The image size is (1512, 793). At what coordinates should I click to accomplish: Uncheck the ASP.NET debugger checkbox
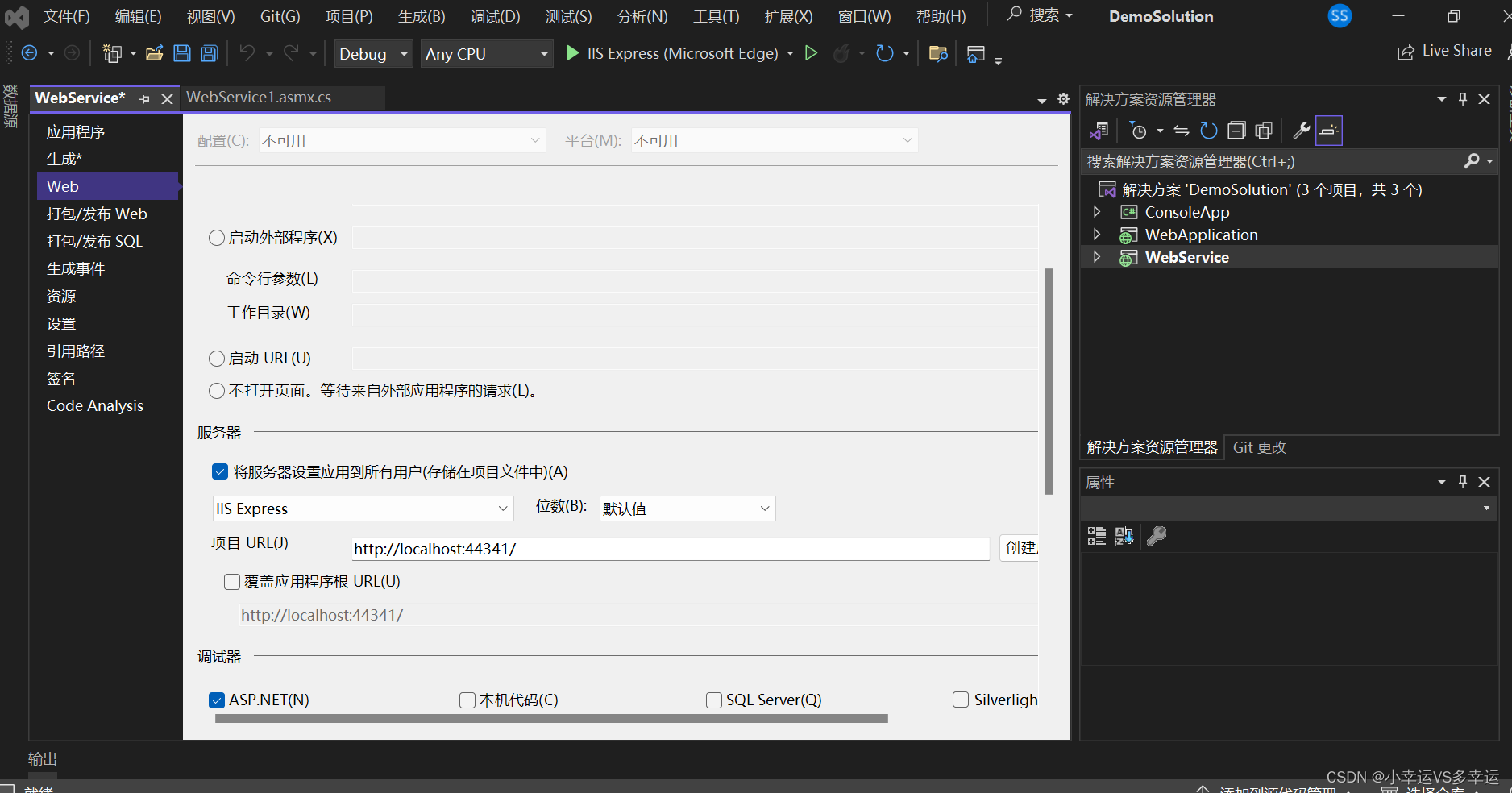(x=217, y=700)
